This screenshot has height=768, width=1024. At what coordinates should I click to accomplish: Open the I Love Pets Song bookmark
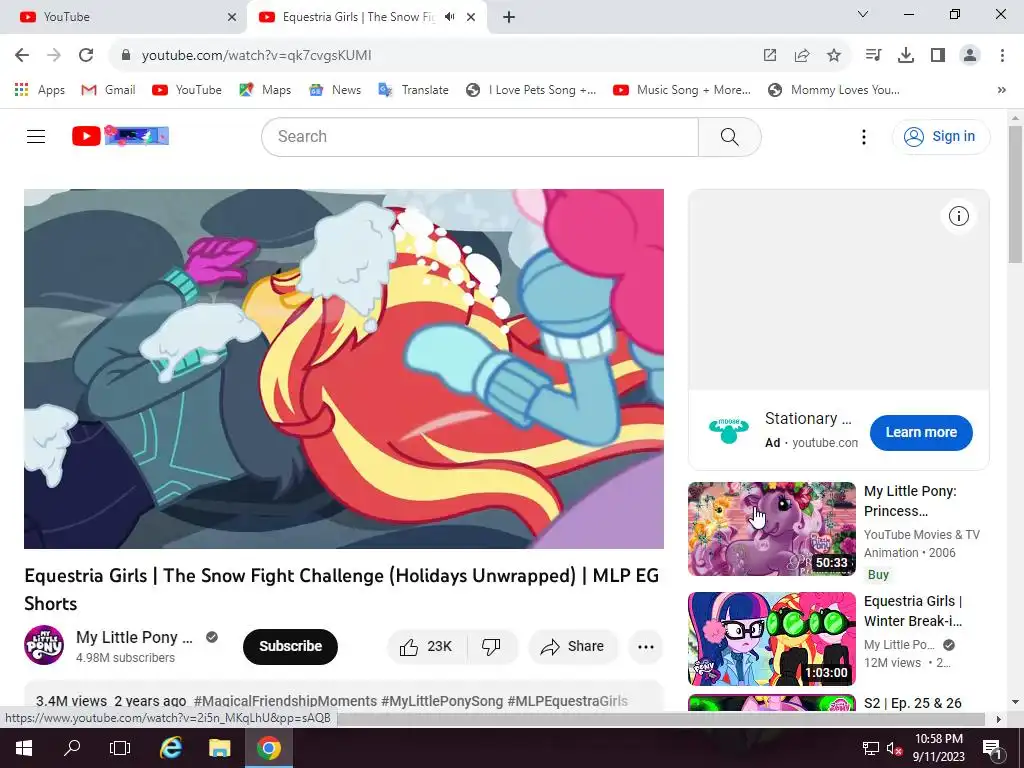pos(531,90)
